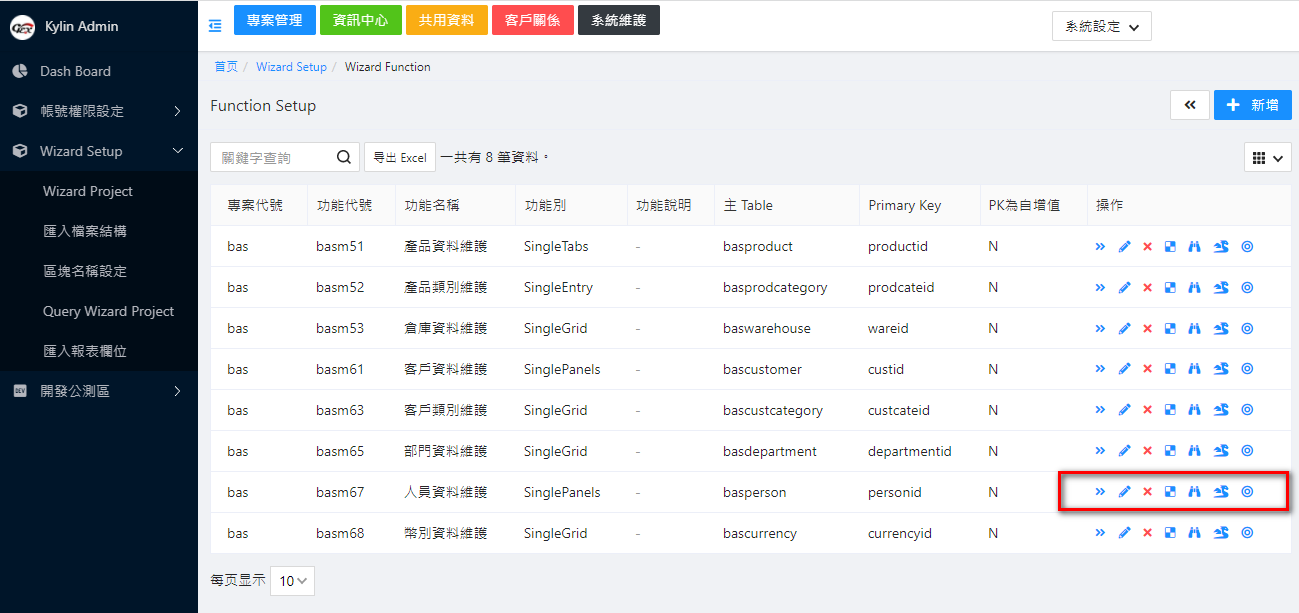Open the grid column display dropdown
Screen dimensions: 1299x613
pyautogui.click(x=1267, y=158)
